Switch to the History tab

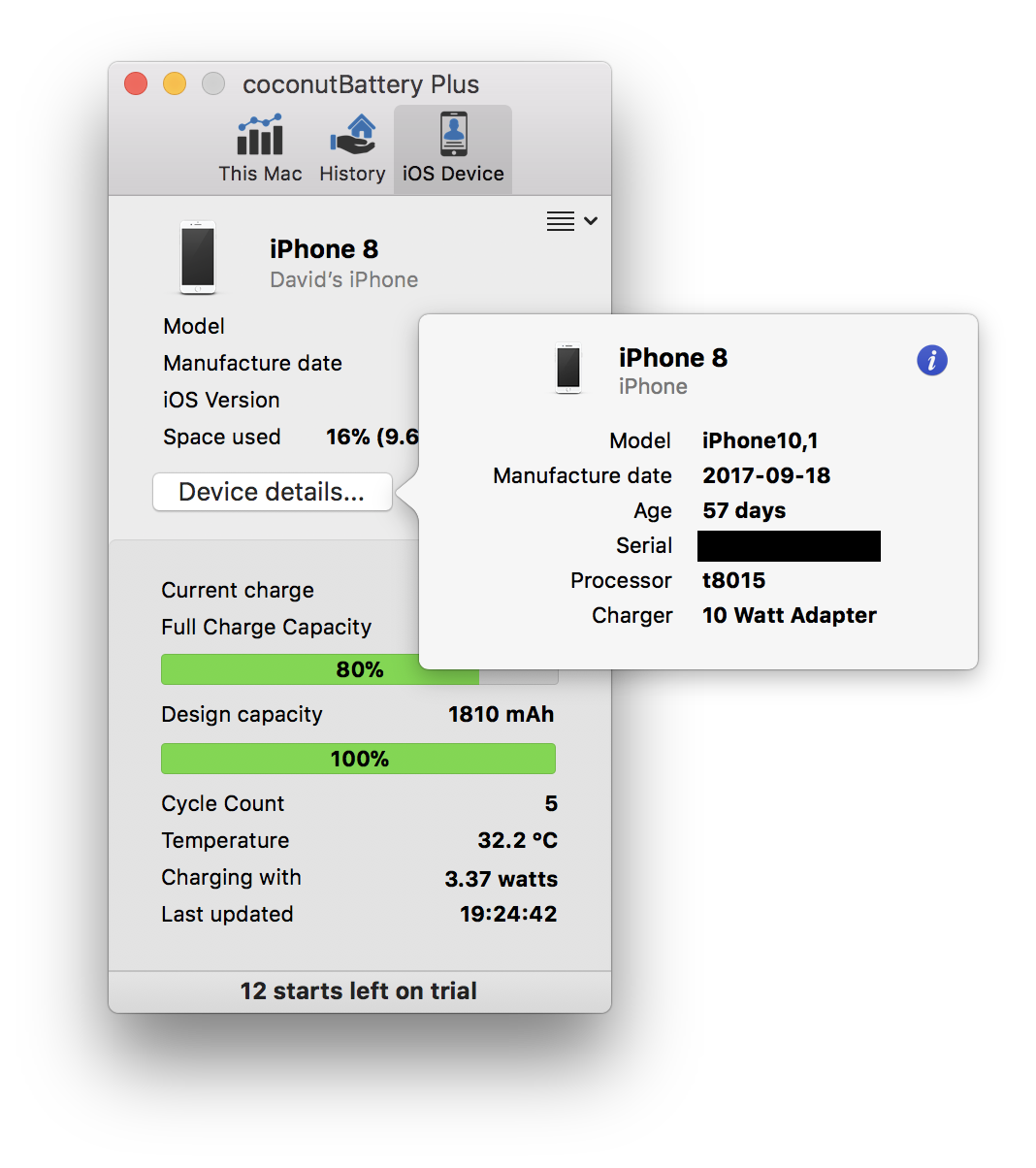pyautogui.click(x=352, y=147)
